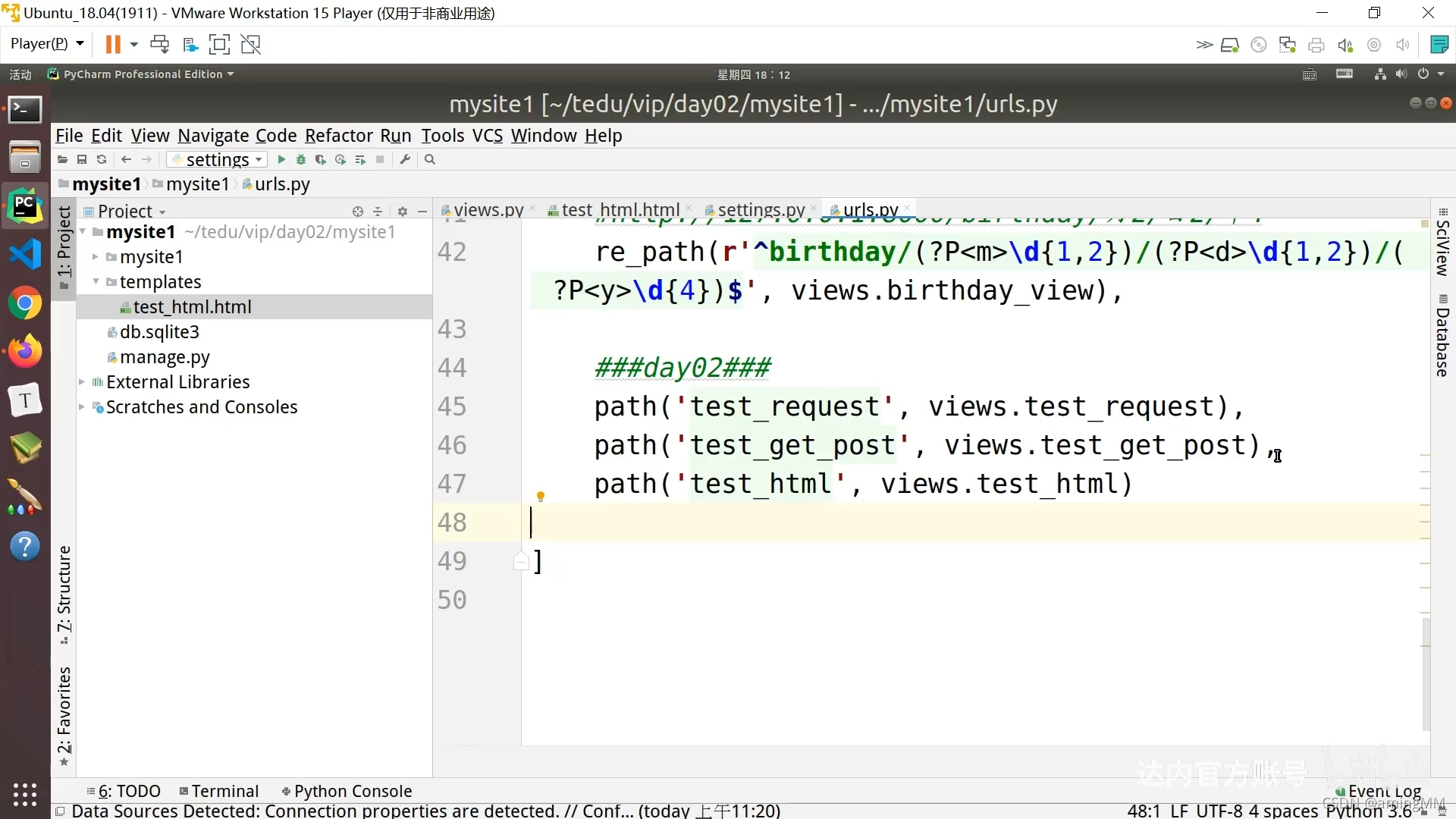Expand External Libraries node
The height and width of the screenshot is (819, 1456).
pos(82,382)
